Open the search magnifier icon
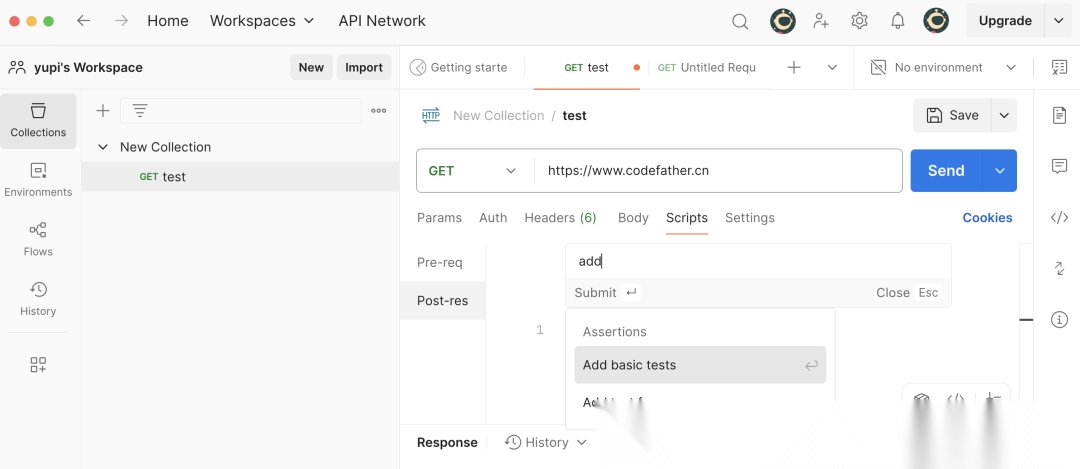The height and width of the screenshot is (469, 1080). click(x=740, y=21)
